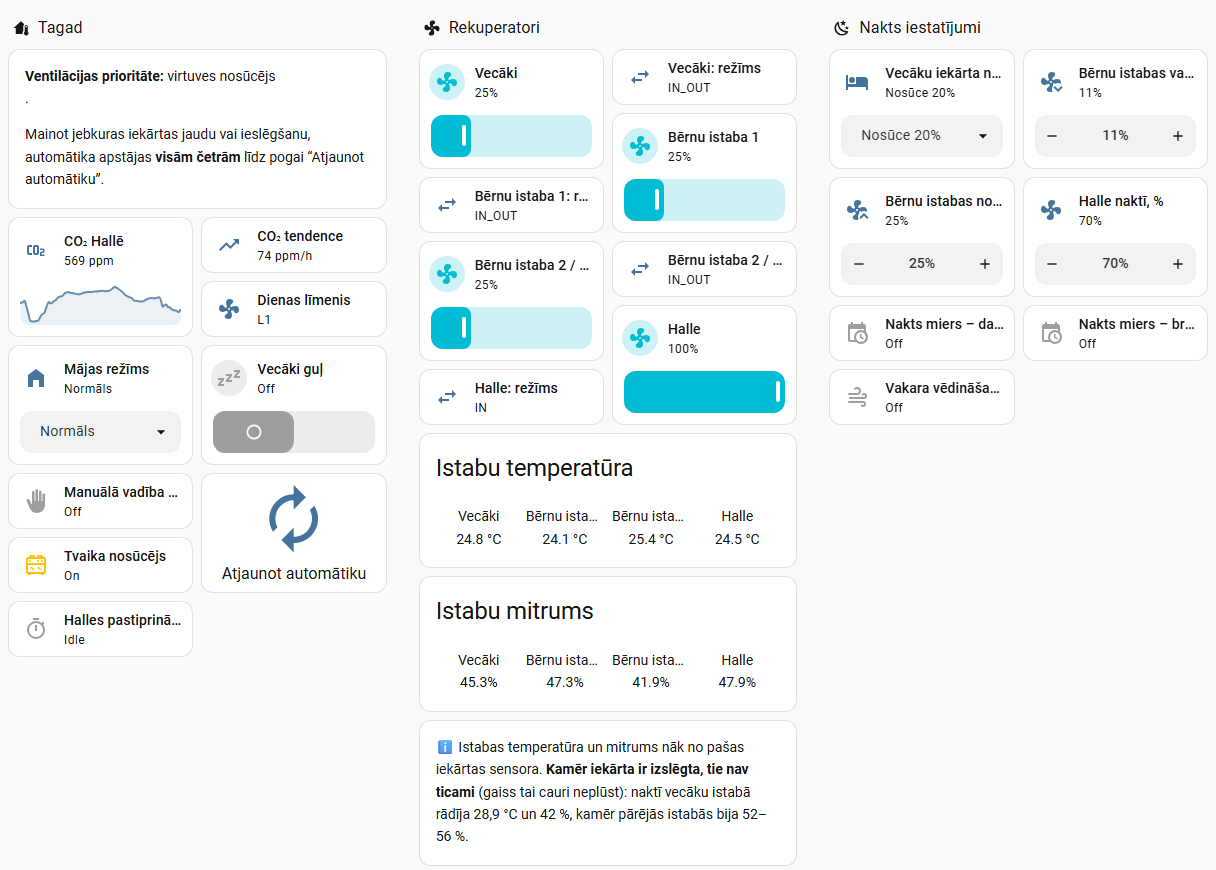The image size is (1216, 870).
Task: Click the Bērnu istaba 1 fan icon
Action: (640, 146)
